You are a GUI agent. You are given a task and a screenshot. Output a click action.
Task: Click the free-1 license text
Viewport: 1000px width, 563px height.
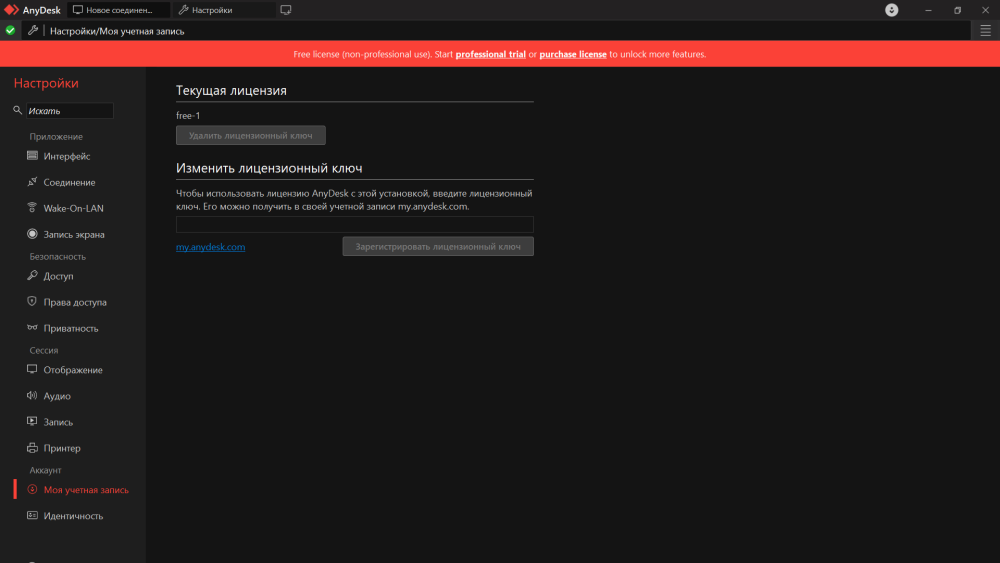coord(188,115)
